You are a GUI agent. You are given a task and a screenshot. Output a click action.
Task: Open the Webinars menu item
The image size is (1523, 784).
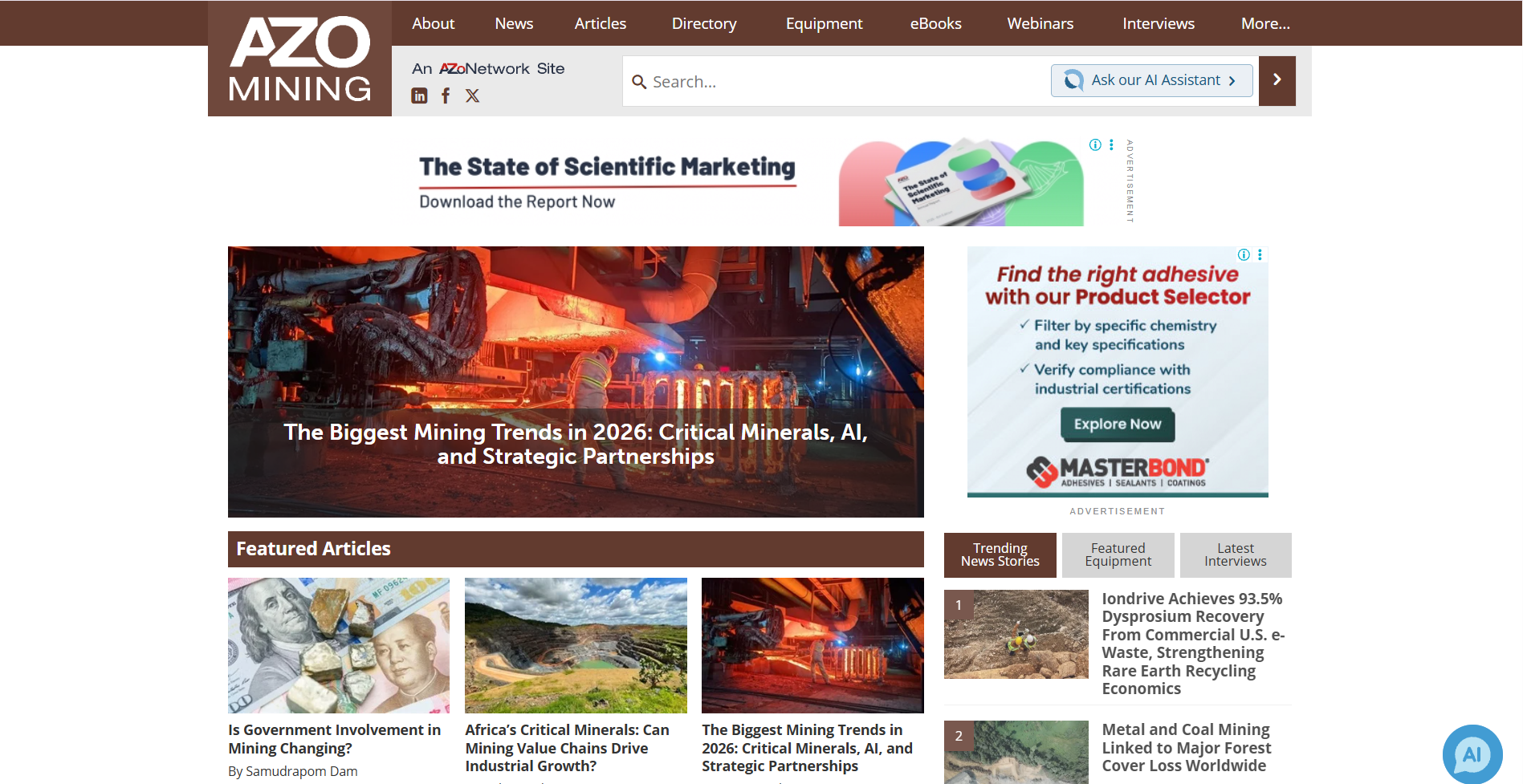point(1040,23)
